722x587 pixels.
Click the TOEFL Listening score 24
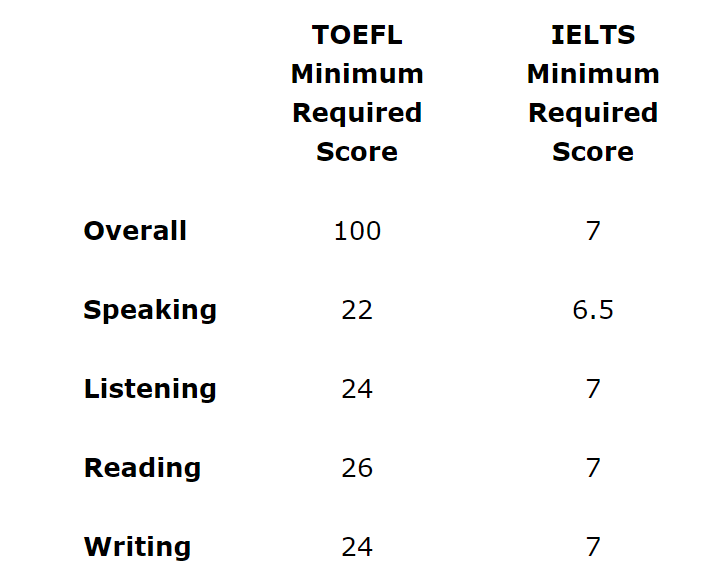tap(357, 389)
